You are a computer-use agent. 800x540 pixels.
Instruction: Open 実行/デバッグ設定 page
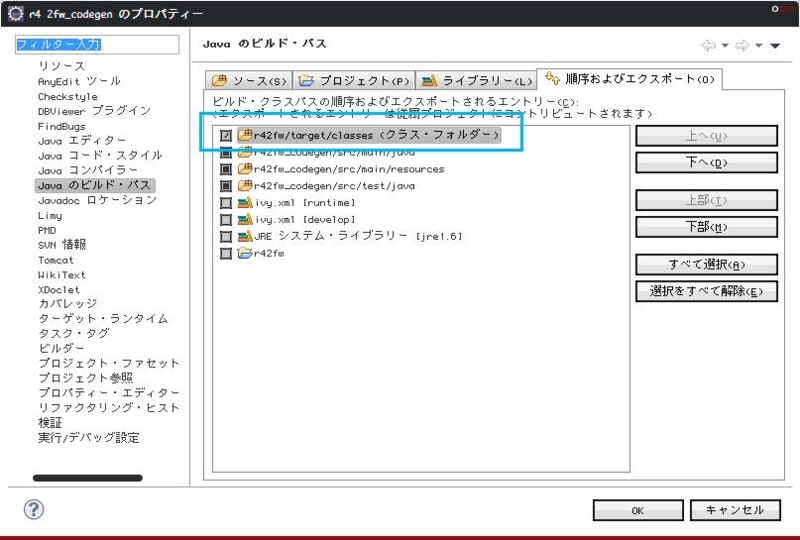pos(88,438)
